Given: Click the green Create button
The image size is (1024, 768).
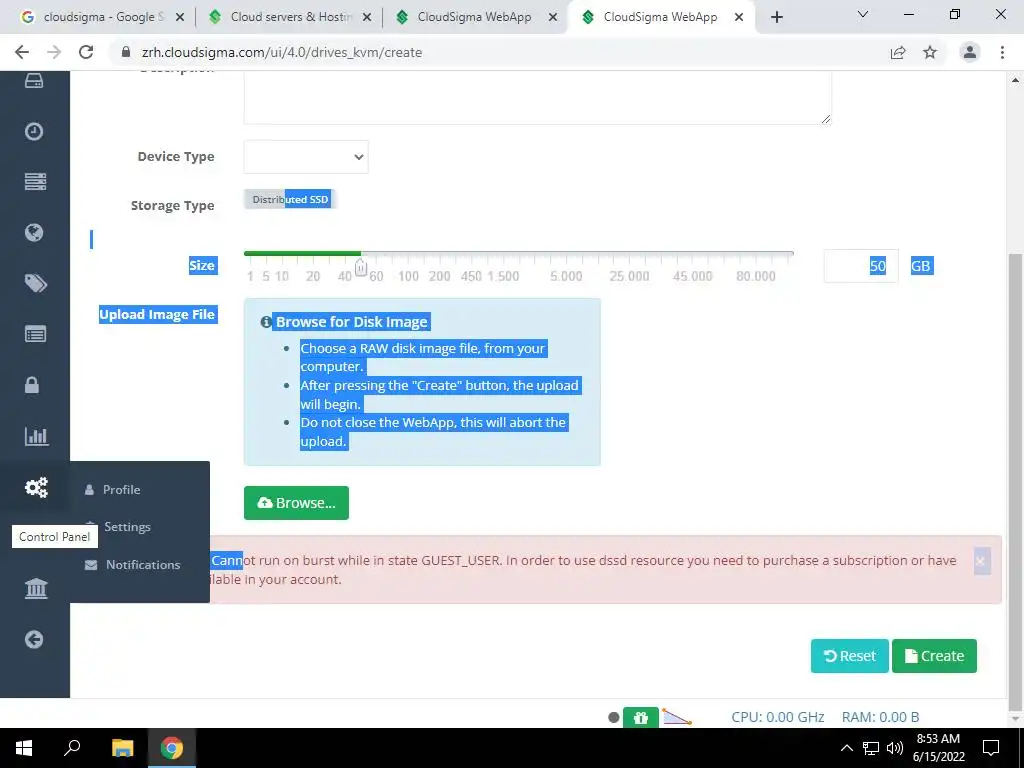Looking at the screenshot, I should pyautogui.click(x=935, y=656).
